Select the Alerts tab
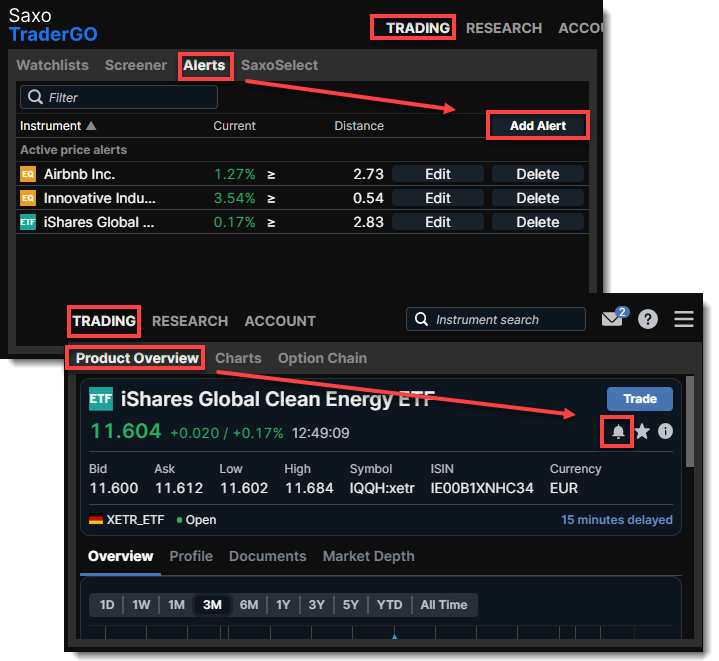This screenshot has height=661, width=719. pyautogui.click(x=204, y=65)
